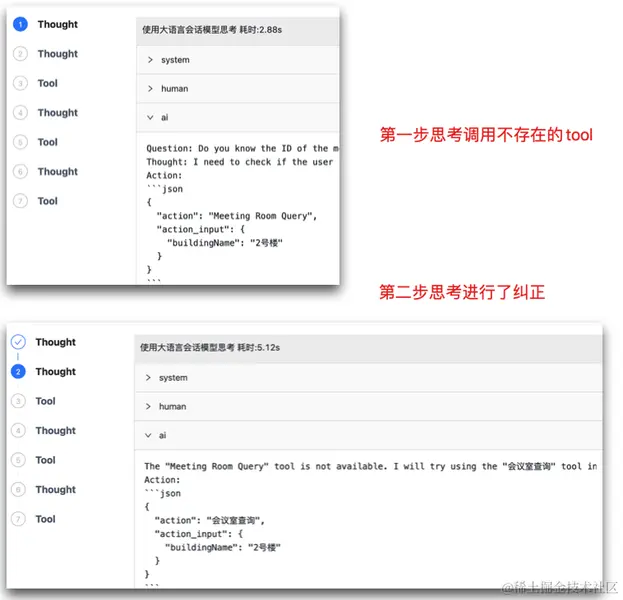Screen dimensions: 623x600
Task: Collapse ai section in bottom panel
Action: coord(368,435)
